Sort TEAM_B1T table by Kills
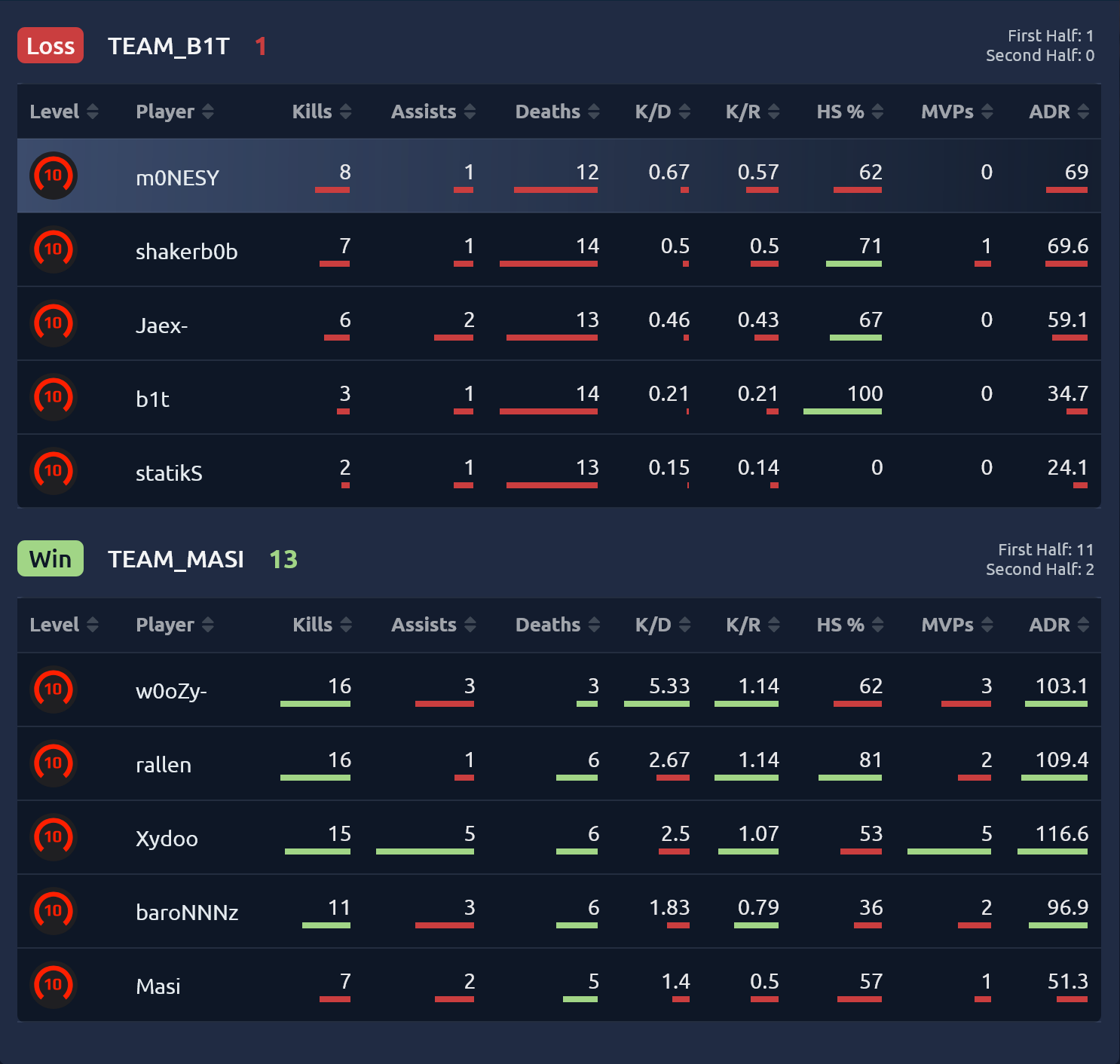Viewport: 1120px width, 1064px height. tap(322, 112)
